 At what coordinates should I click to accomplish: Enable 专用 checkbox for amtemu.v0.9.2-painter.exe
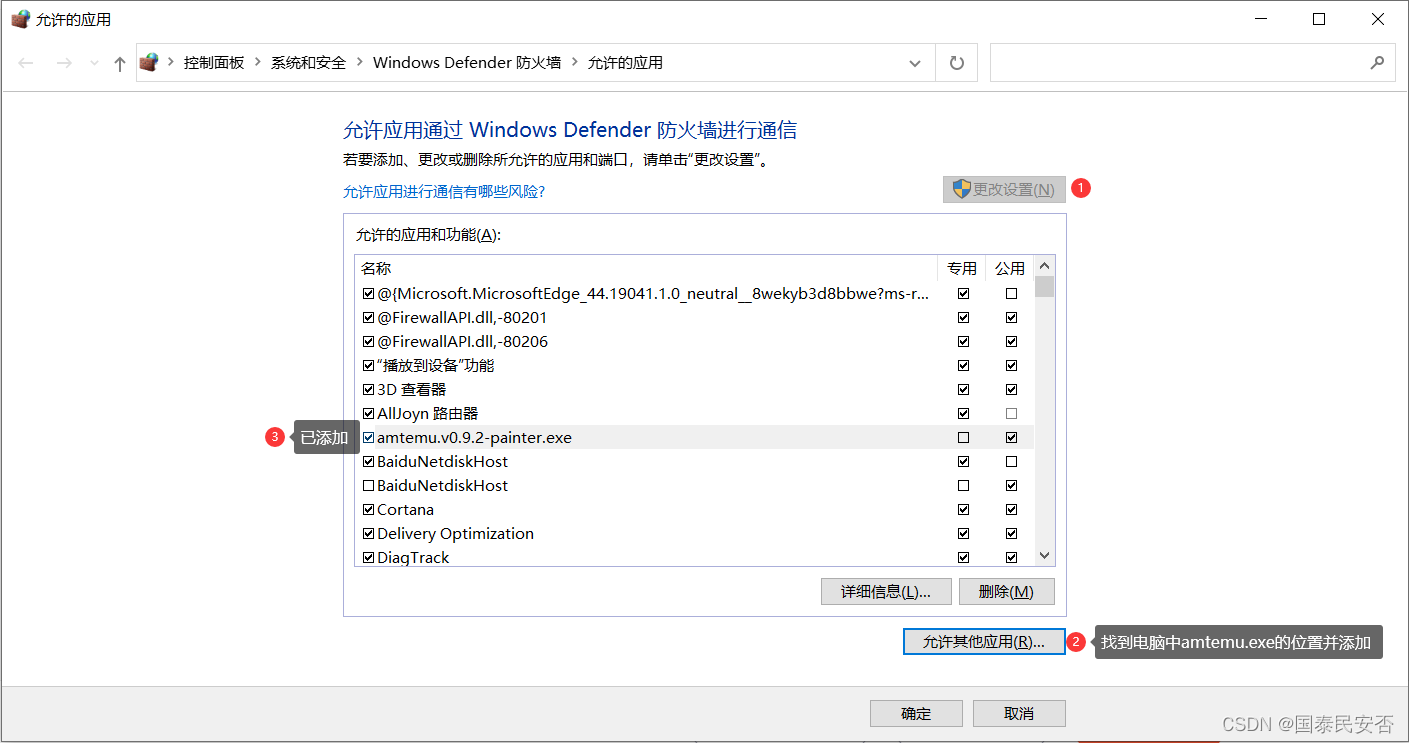click(963, 437)
